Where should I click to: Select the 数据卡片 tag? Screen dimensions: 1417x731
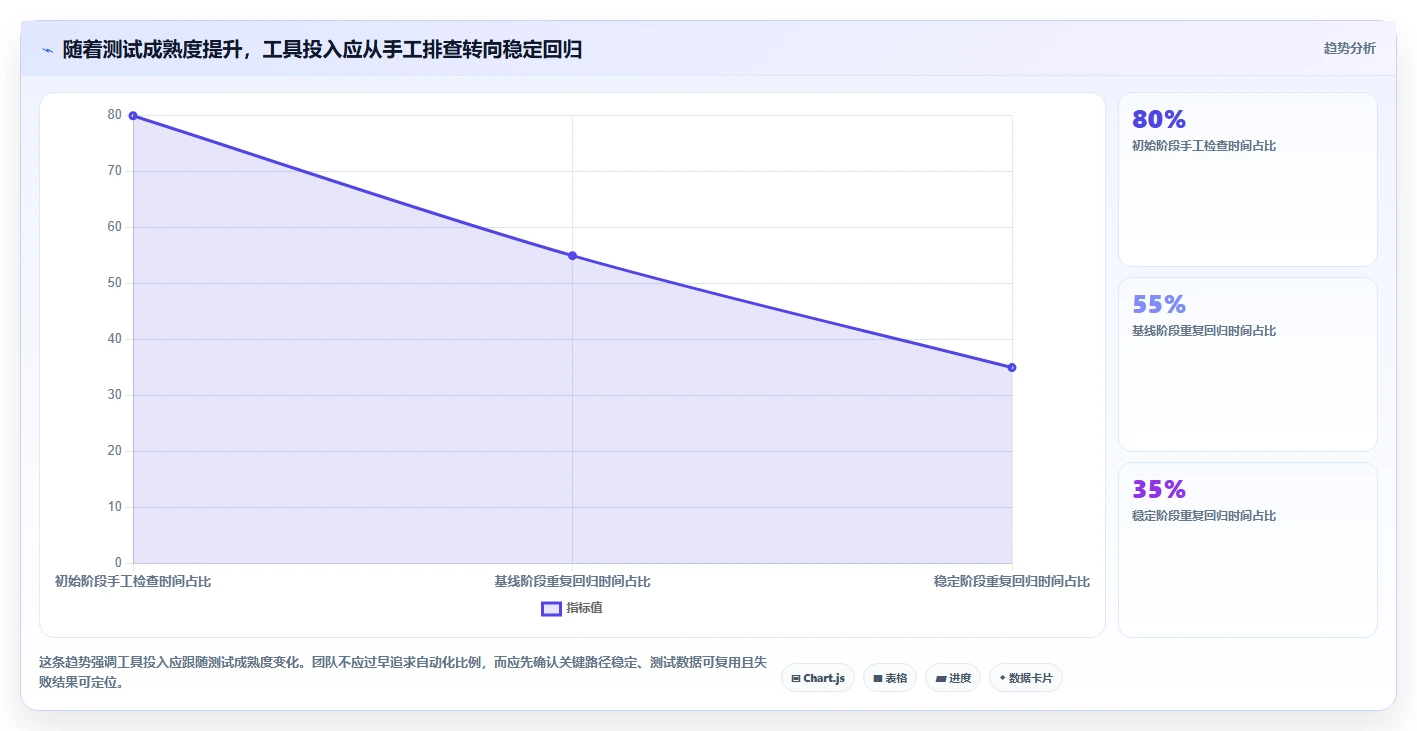(1026, 678)
